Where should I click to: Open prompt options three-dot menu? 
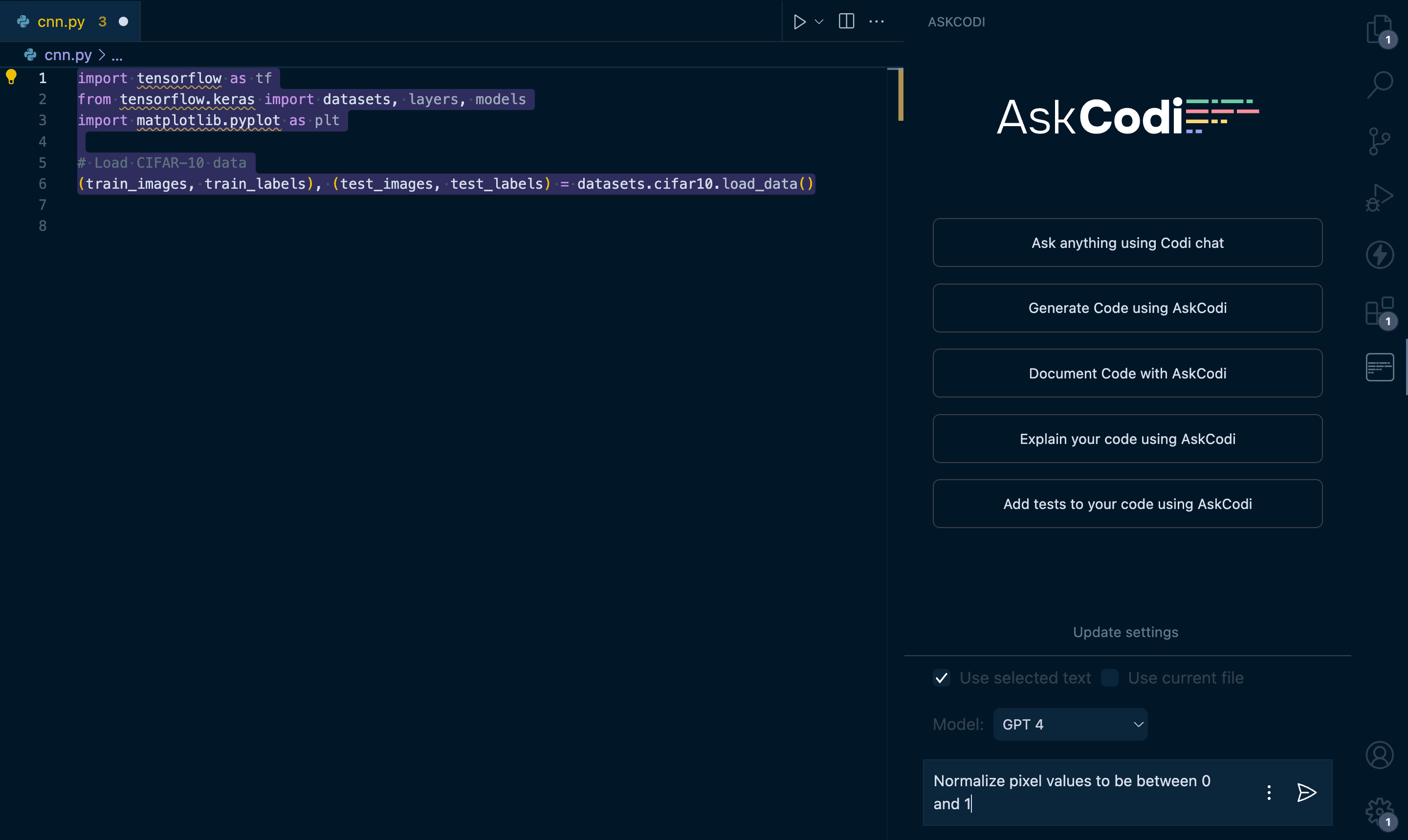[1269, 793]
